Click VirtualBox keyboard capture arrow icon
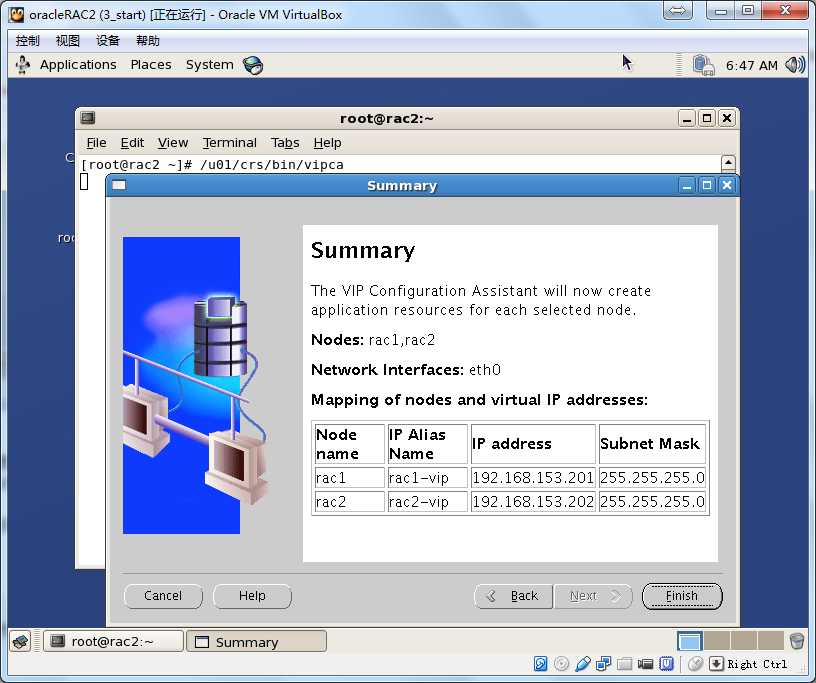This screenshot has height=683, width=816. tap(717, 664)
